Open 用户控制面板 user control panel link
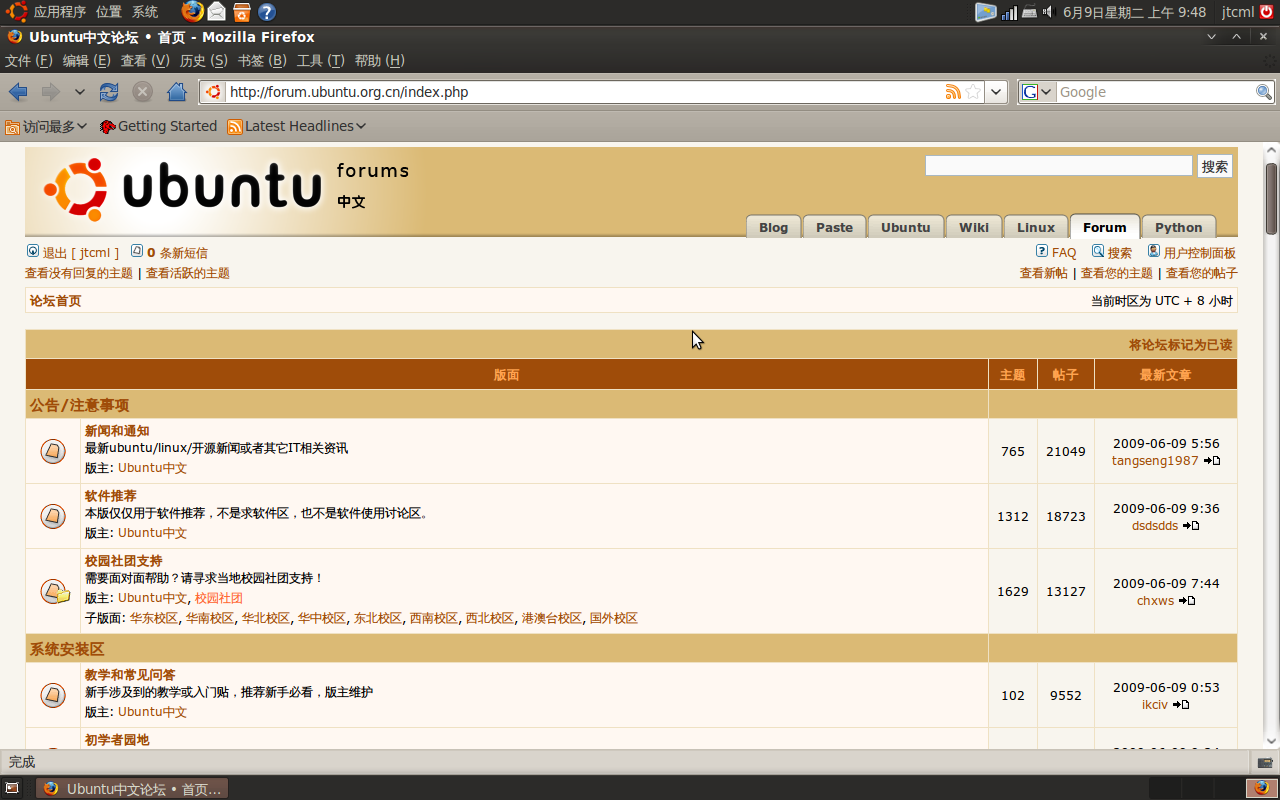The width and height of the screenshot is (1280, 800). pyautogui.click(x=1199, y=253)
